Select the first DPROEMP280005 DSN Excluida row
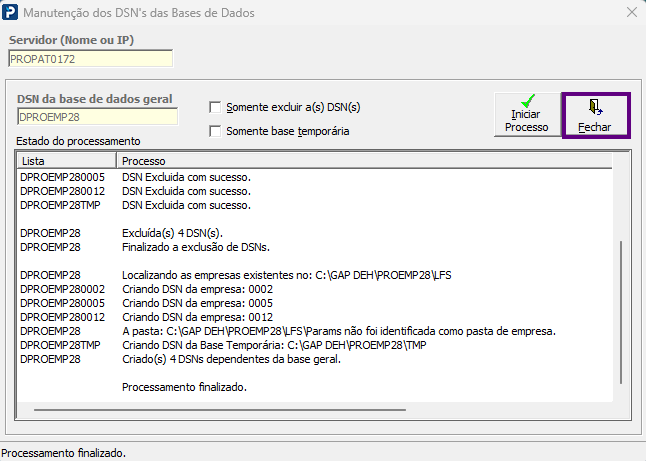646x461 pixels. 315,177
